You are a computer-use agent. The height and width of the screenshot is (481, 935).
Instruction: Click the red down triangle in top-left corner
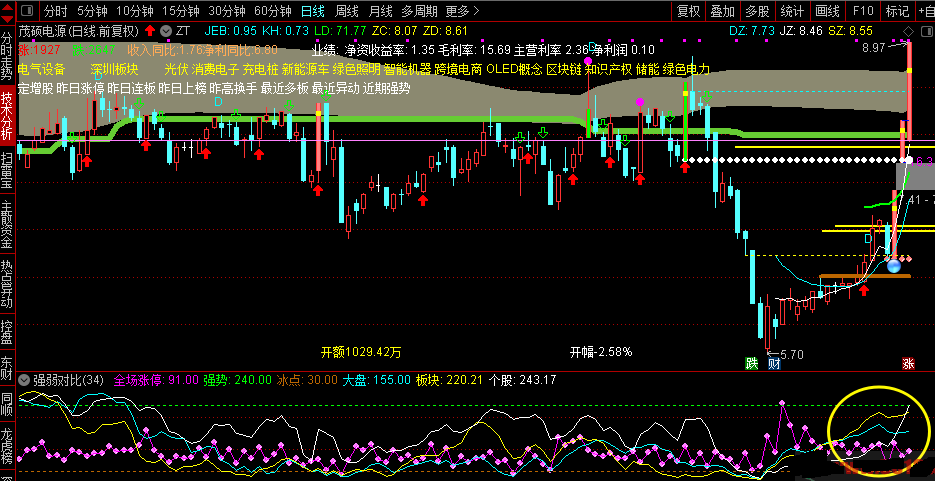tap(5, 17)
